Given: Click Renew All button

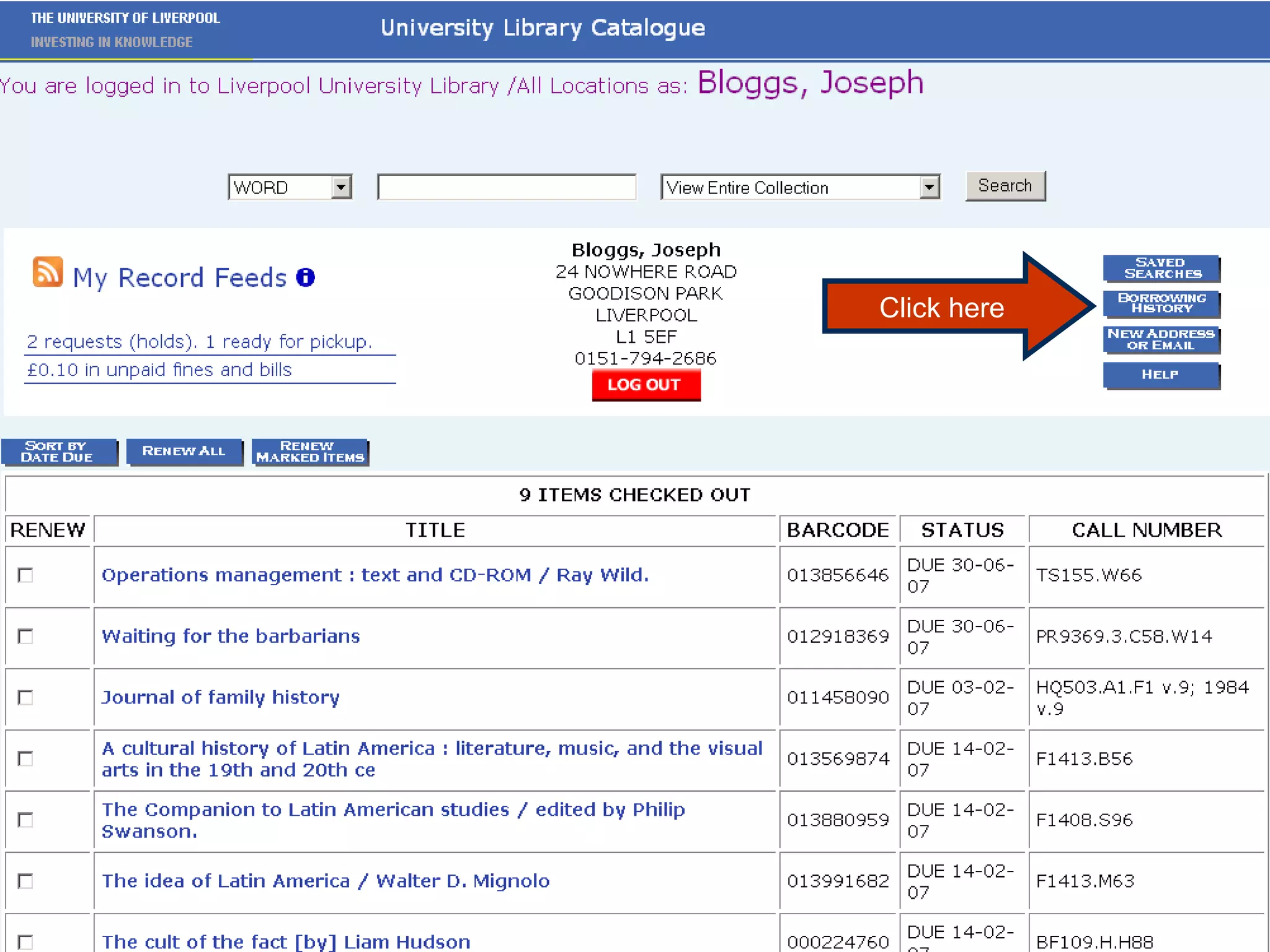Looking at the screenshot, I should click(x=184, y=452).
